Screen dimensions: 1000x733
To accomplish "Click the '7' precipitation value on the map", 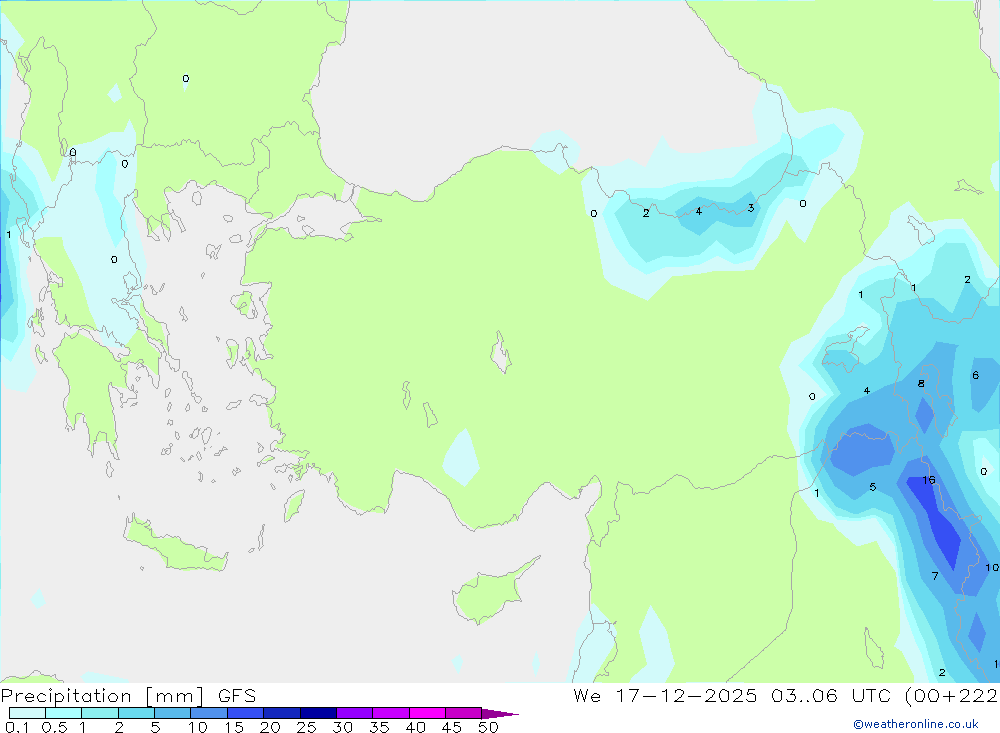I will pyautogui.click(x=935, y=576).
